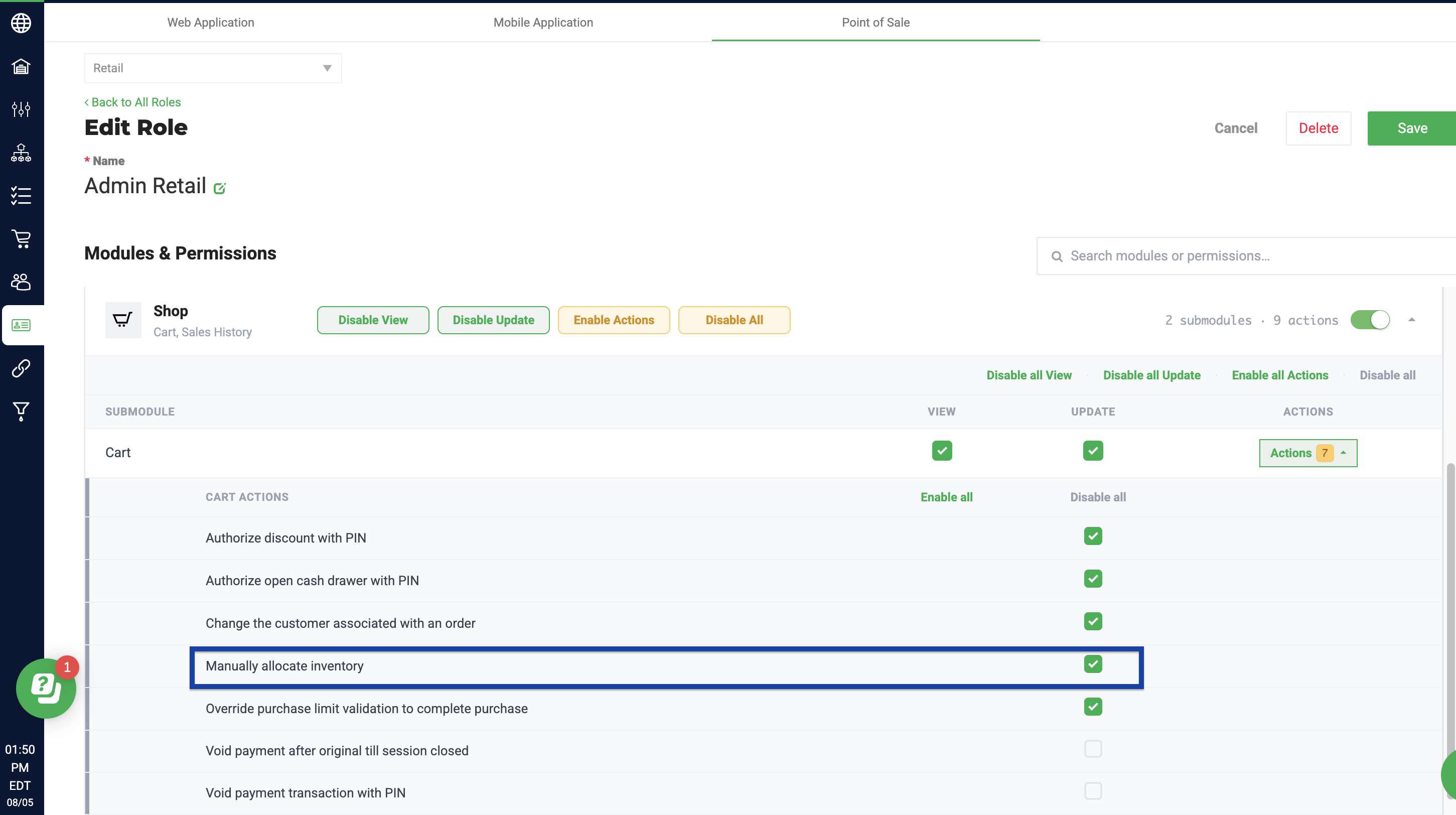Click Disable all View link
This screenshot has height=815, width=1456.
click(x=1029, y=375)
